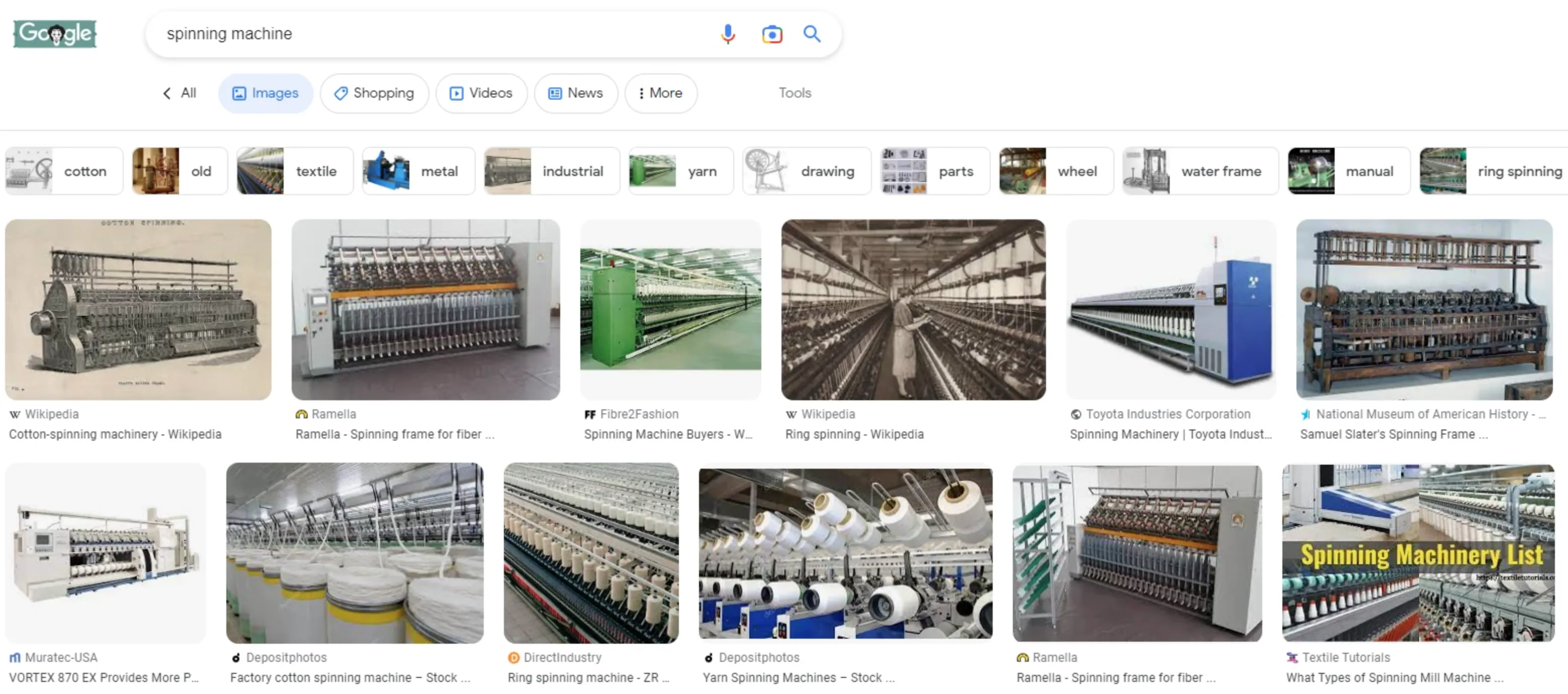This screenshot has width=1568, height=694.
Task: Select the Images search tab
Action: tap(265, 92)
